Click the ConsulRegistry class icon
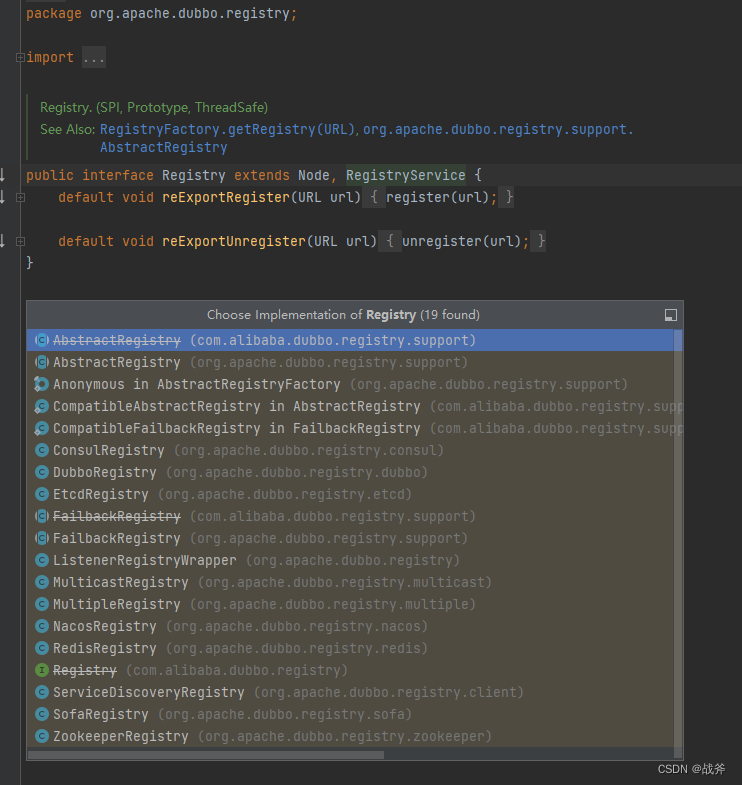 pyautogui.click(x=42, y=450)
